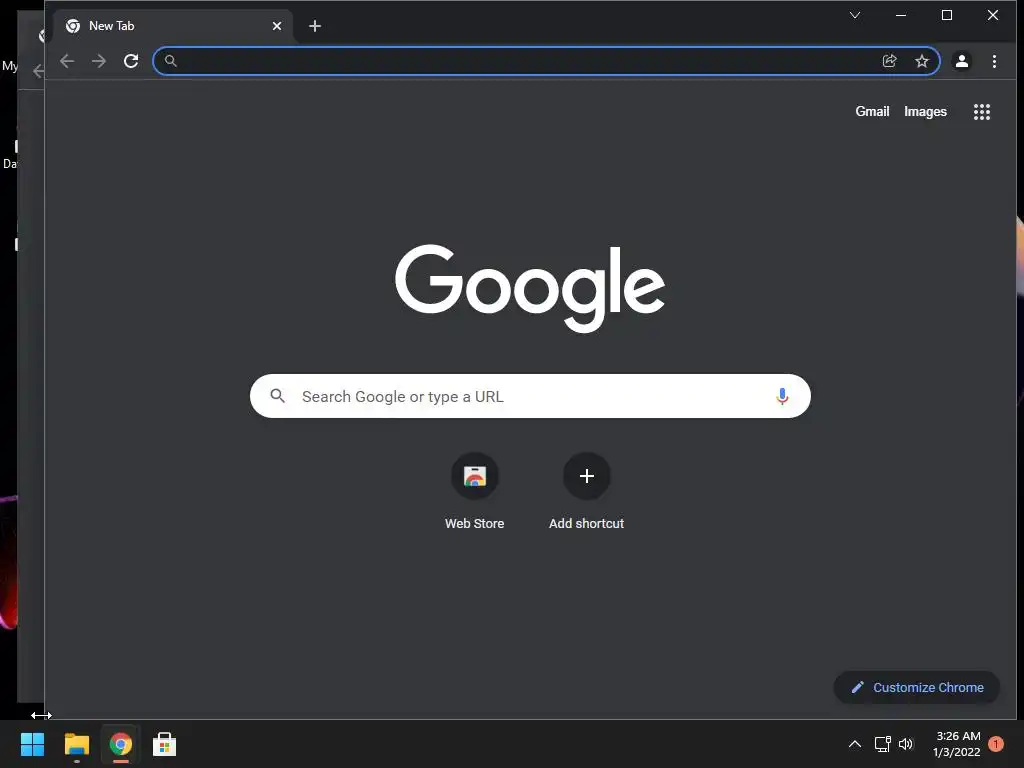This screenshot has width=1024, height=768.
Task: Open the clock showing 3:26 AM
Action: click(x=957, y=744)
